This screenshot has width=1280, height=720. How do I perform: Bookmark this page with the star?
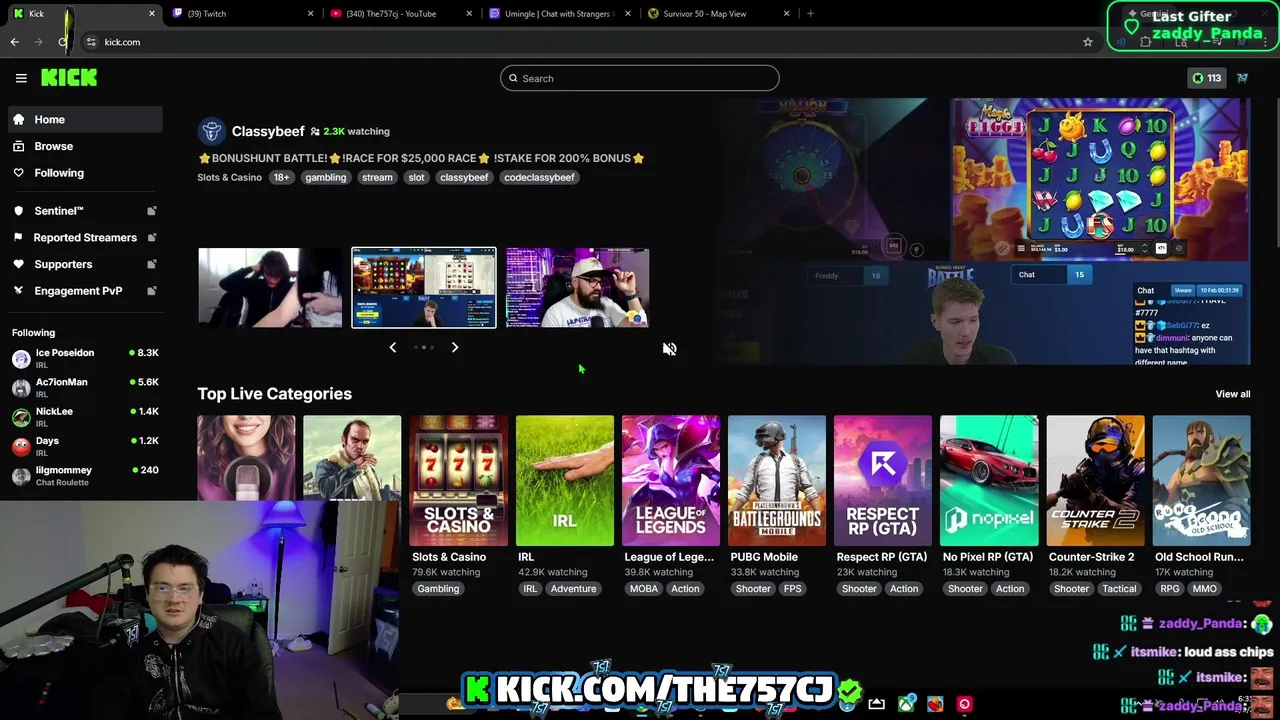tap(1088, 42)
